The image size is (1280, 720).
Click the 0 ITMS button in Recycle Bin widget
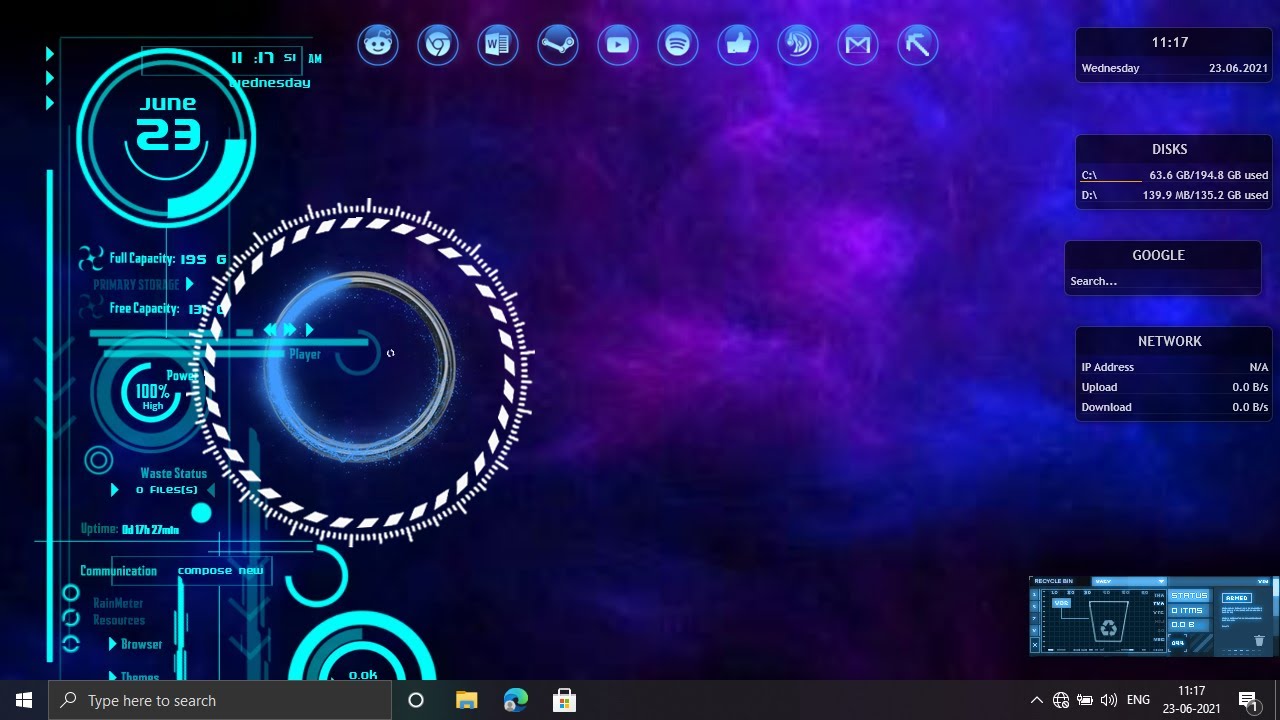(x=1188, y=610)
